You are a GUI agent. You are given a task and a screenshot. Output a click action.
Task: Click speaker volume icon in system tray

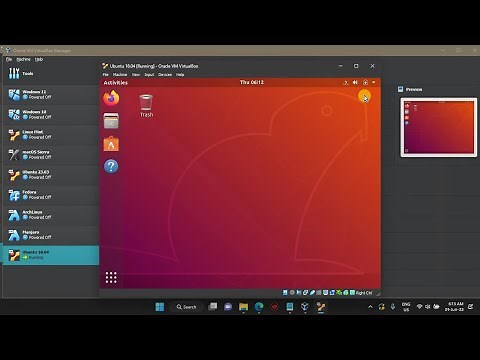click(428, 307)
